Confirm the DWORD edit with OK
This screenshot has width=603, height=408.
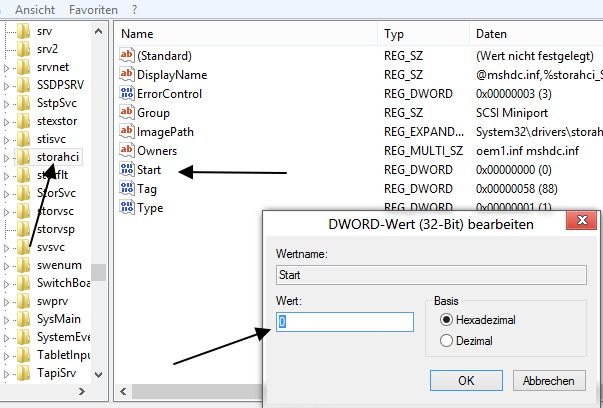(466, 381)
